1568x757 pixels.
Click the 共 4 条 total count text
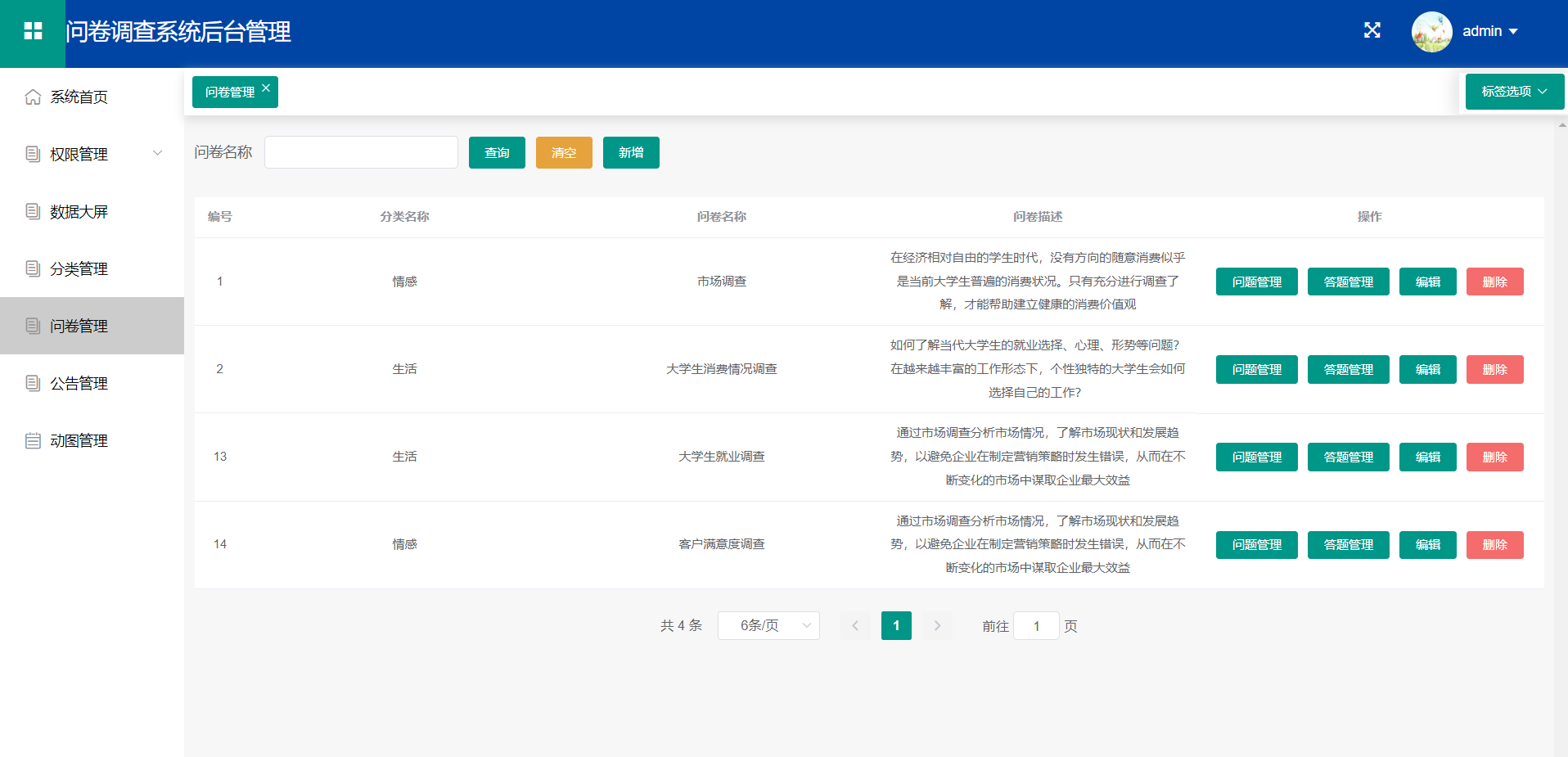tap(681, 625)
